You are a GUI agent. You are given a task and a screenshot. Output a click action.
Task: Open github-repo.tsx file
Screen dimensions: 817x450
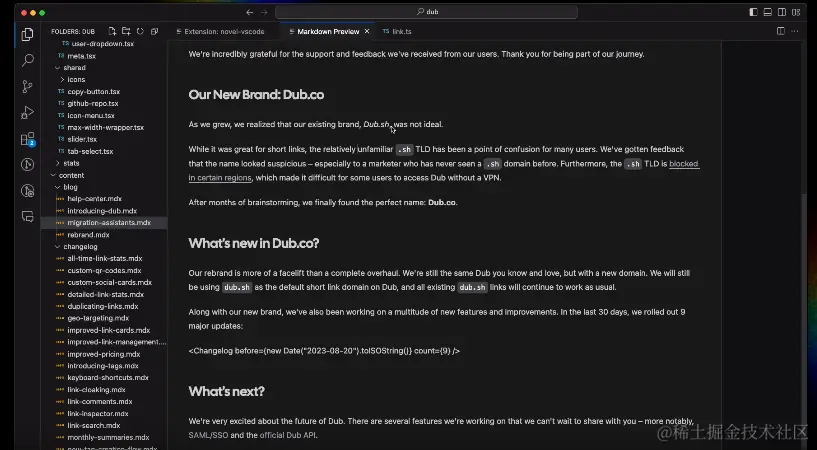pos(93,104)
